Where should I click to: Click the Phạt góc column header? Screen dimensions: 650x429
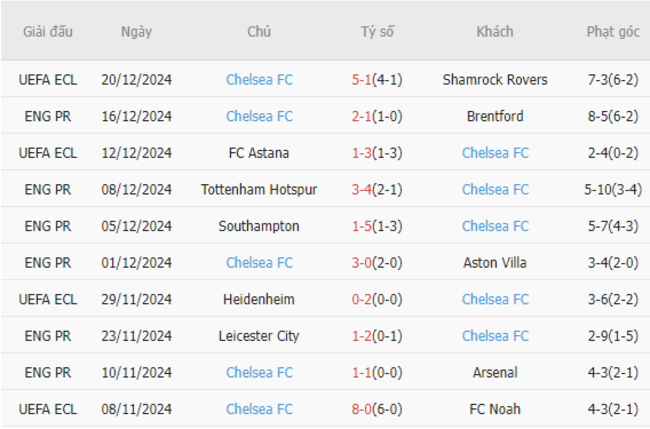[x=613, y=32]
